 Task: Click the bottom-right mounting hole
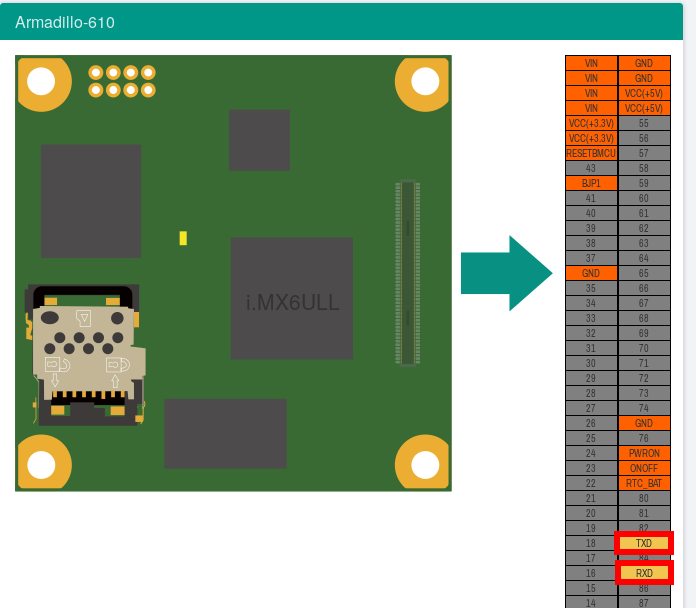[425, 465]
